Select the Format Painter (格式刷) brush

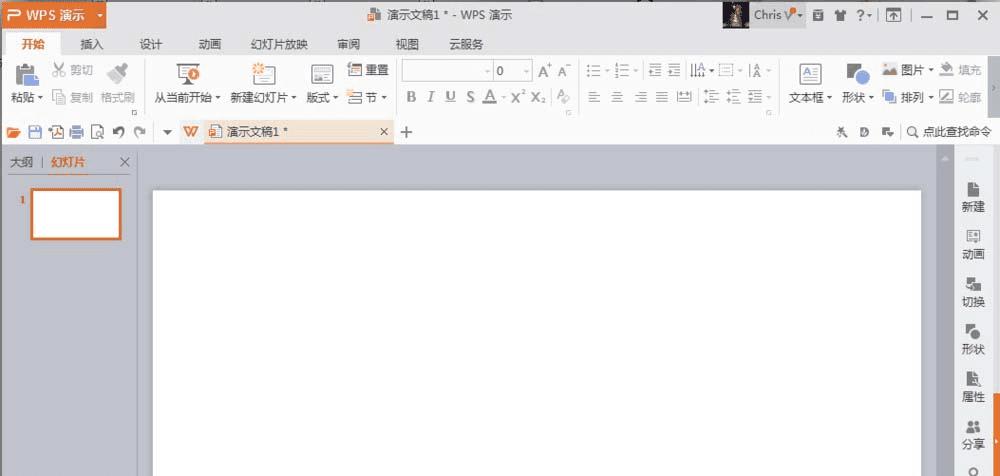pyautogui.click(x=117, y=73)
